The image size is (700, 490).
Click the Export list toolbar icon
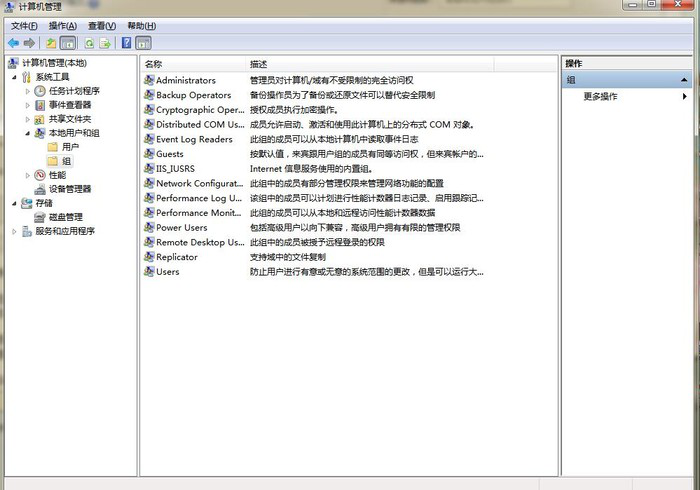tap(105, 43)
